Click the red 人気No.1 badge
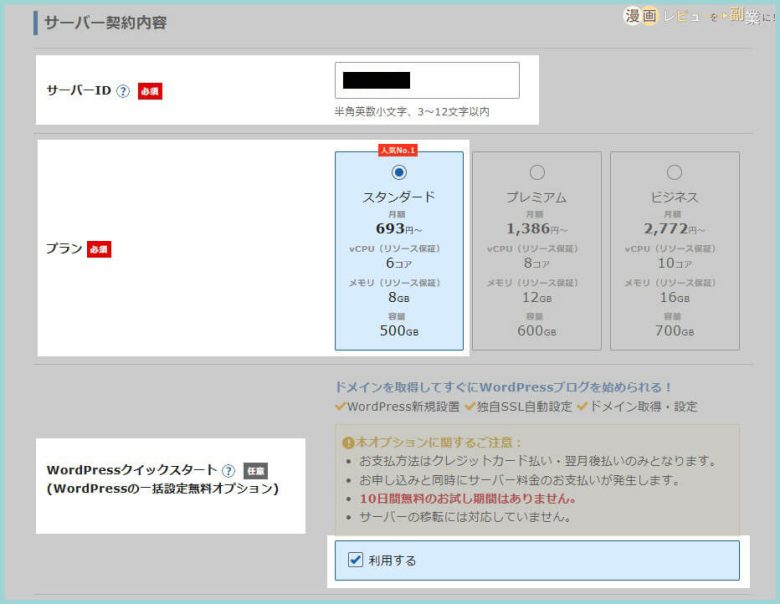 398,150
